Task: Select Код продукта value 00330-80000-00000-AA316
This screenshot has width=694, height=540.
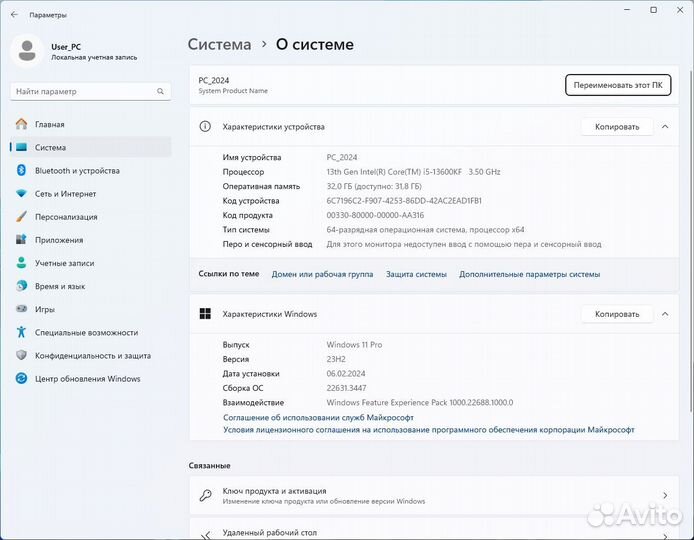Action: pos(375,215)
